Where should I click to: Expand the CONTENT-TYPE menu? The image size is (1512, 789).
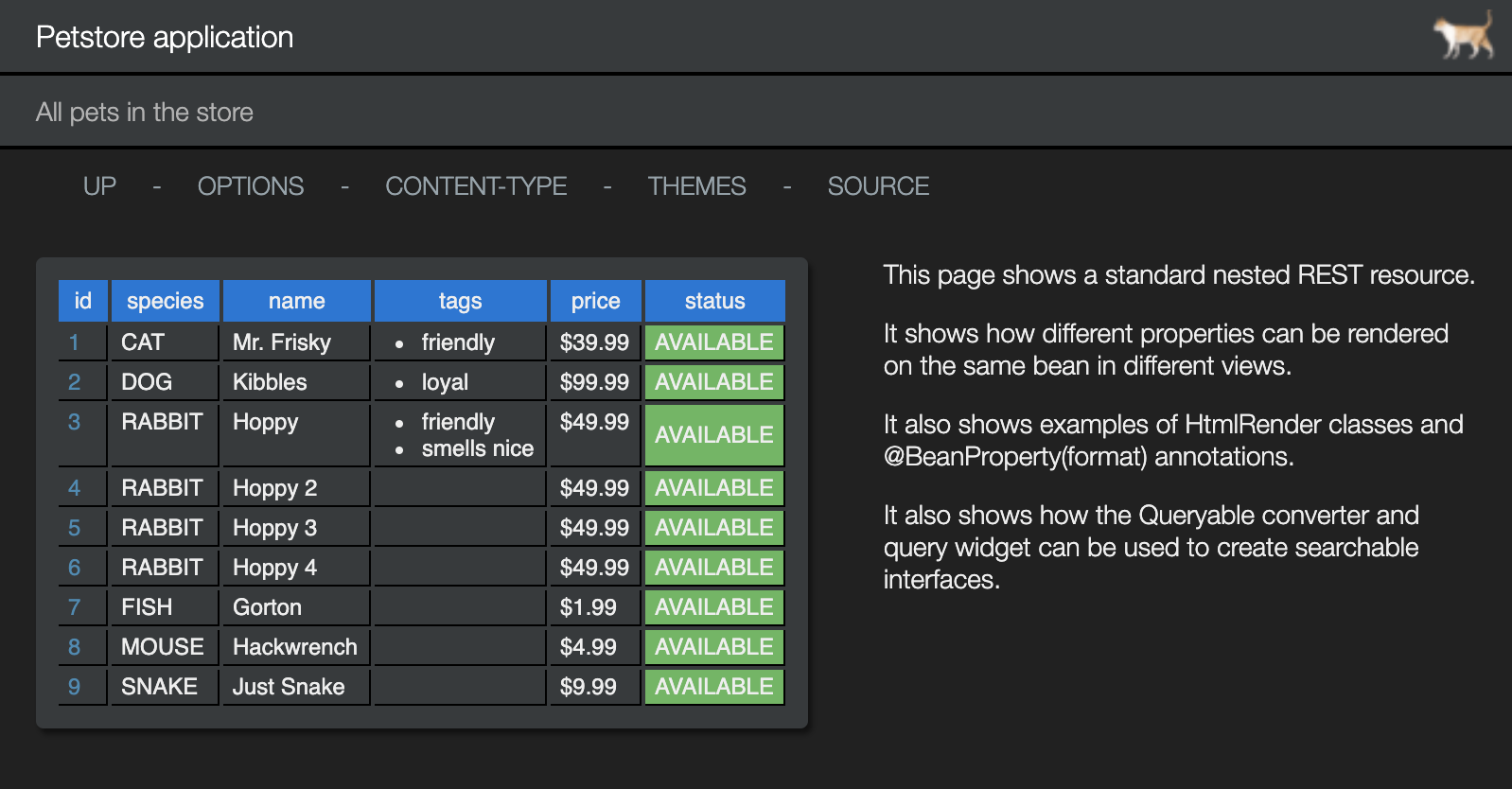(x=476, y=186)
